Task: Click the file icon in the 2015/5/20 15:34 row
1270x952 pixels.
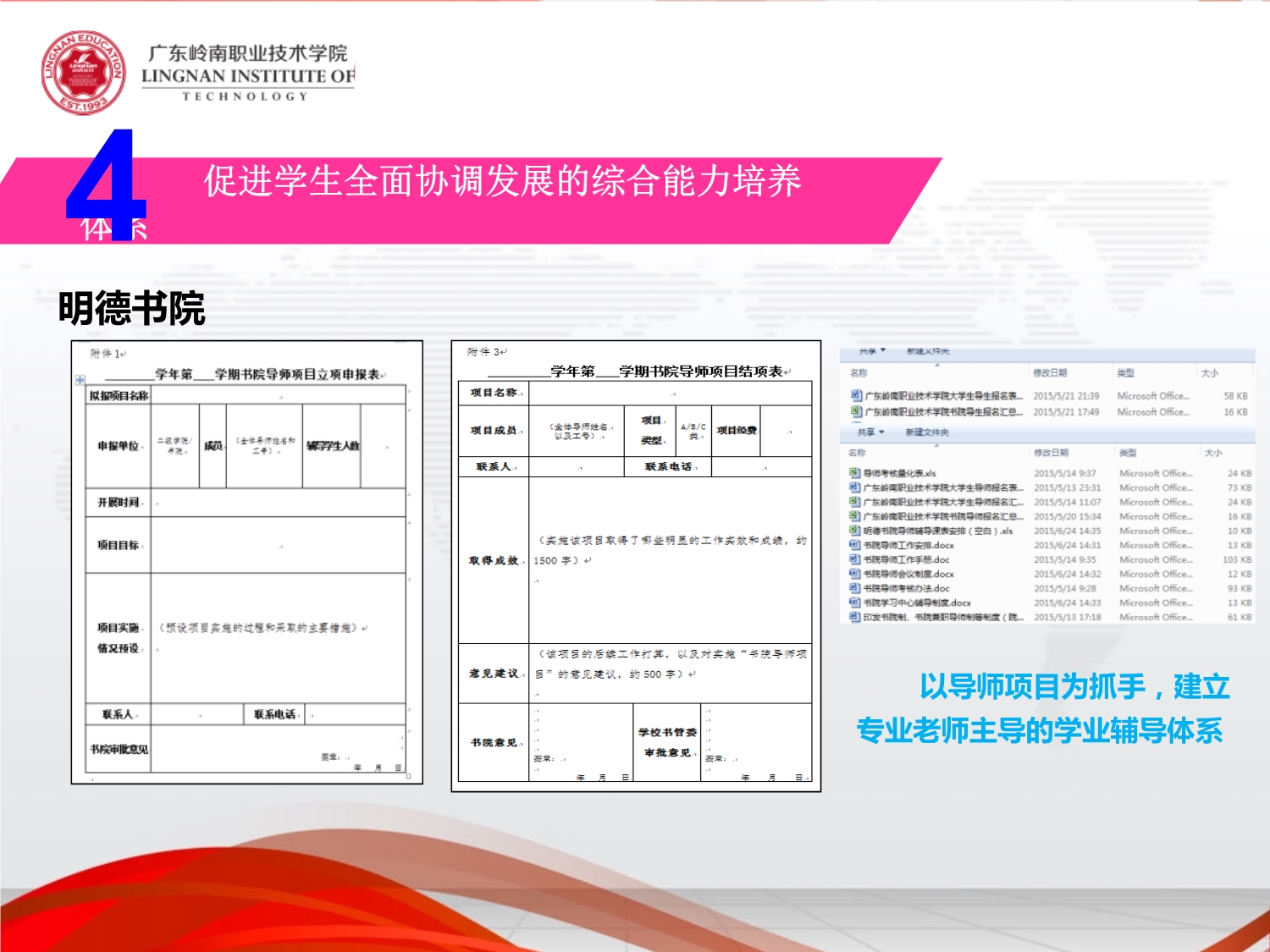Action: tap(855, 517)
